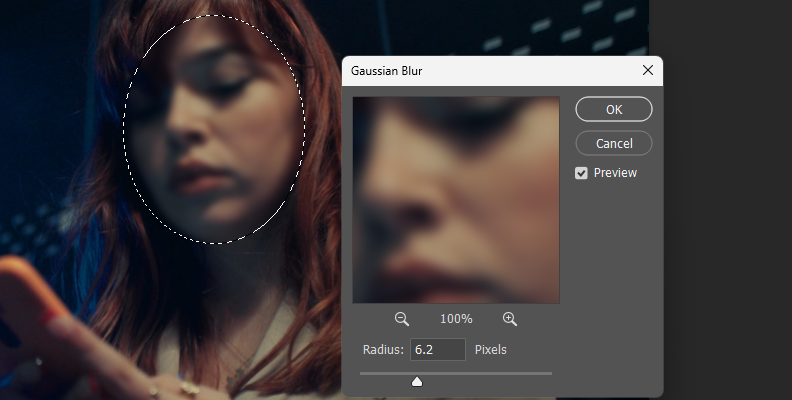Click the Radius label text
The image size is (792, 400).
pyautogui.click(x=382, y=349)
